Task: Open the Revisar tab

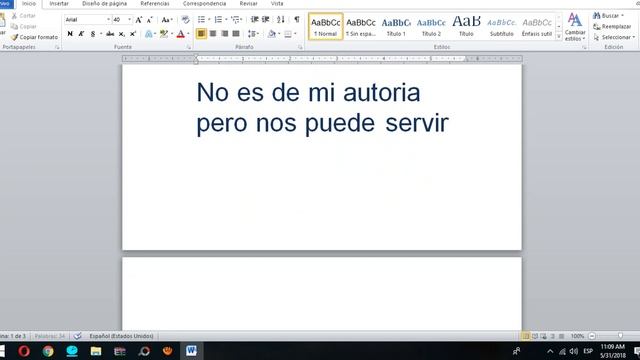Action: [x=248, y=3]
